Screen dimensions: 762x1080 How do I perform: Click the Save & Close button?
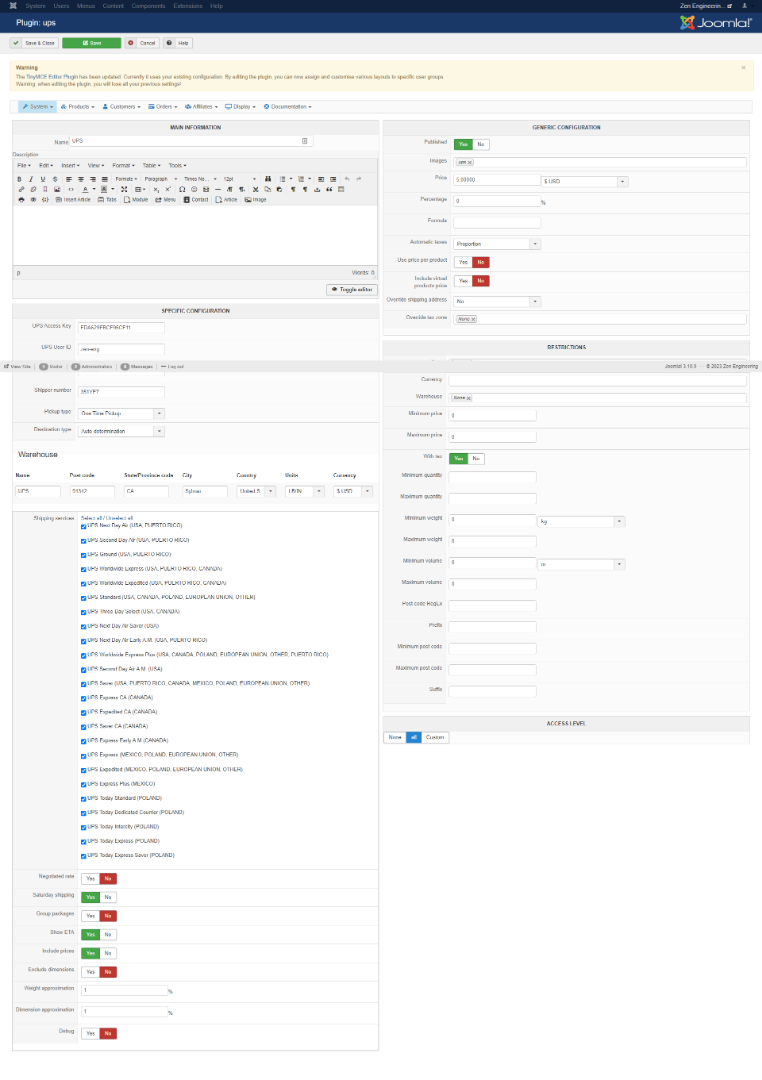34,43
